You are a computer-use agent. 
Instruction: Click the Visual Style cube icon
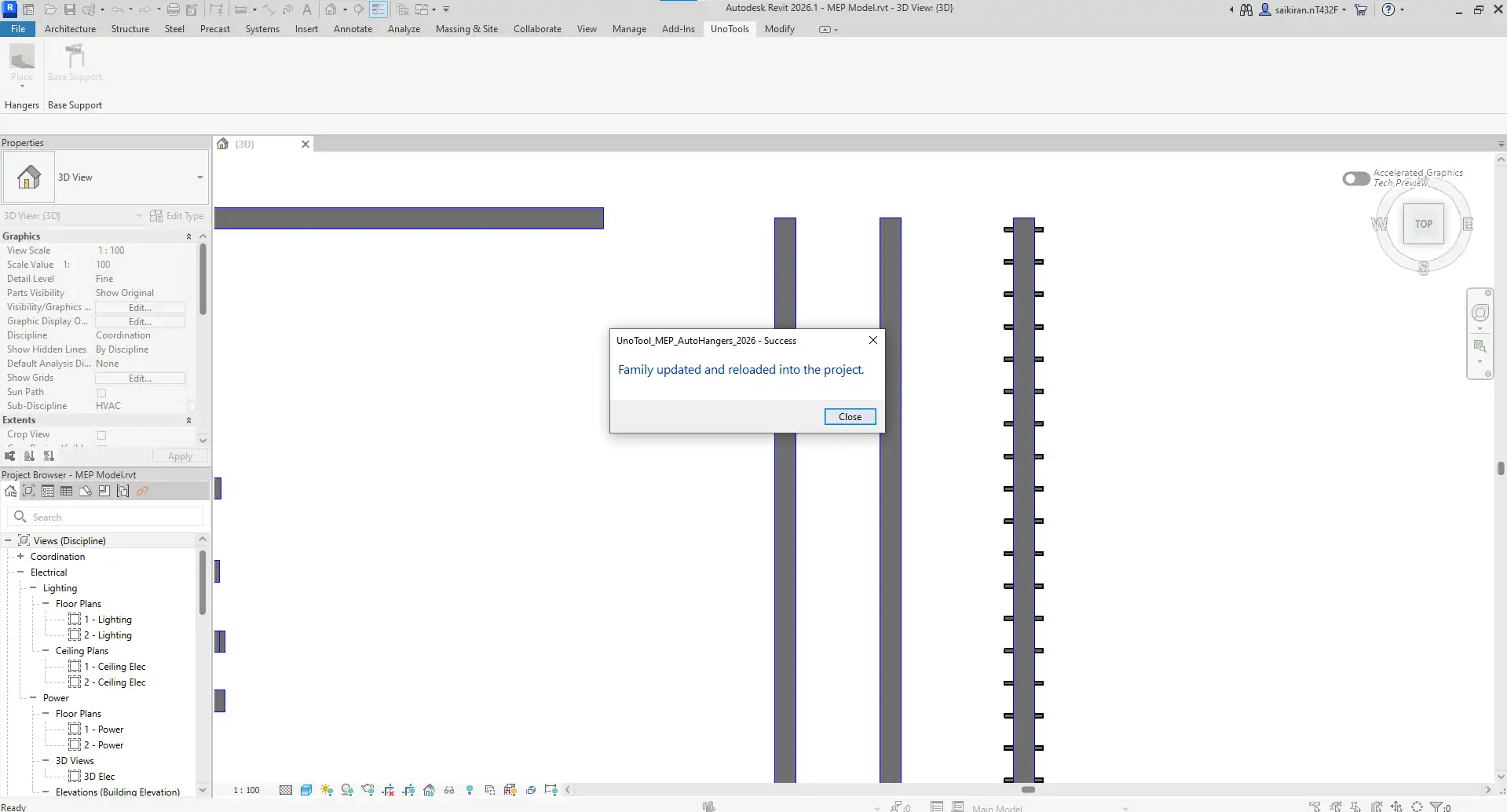306,790
